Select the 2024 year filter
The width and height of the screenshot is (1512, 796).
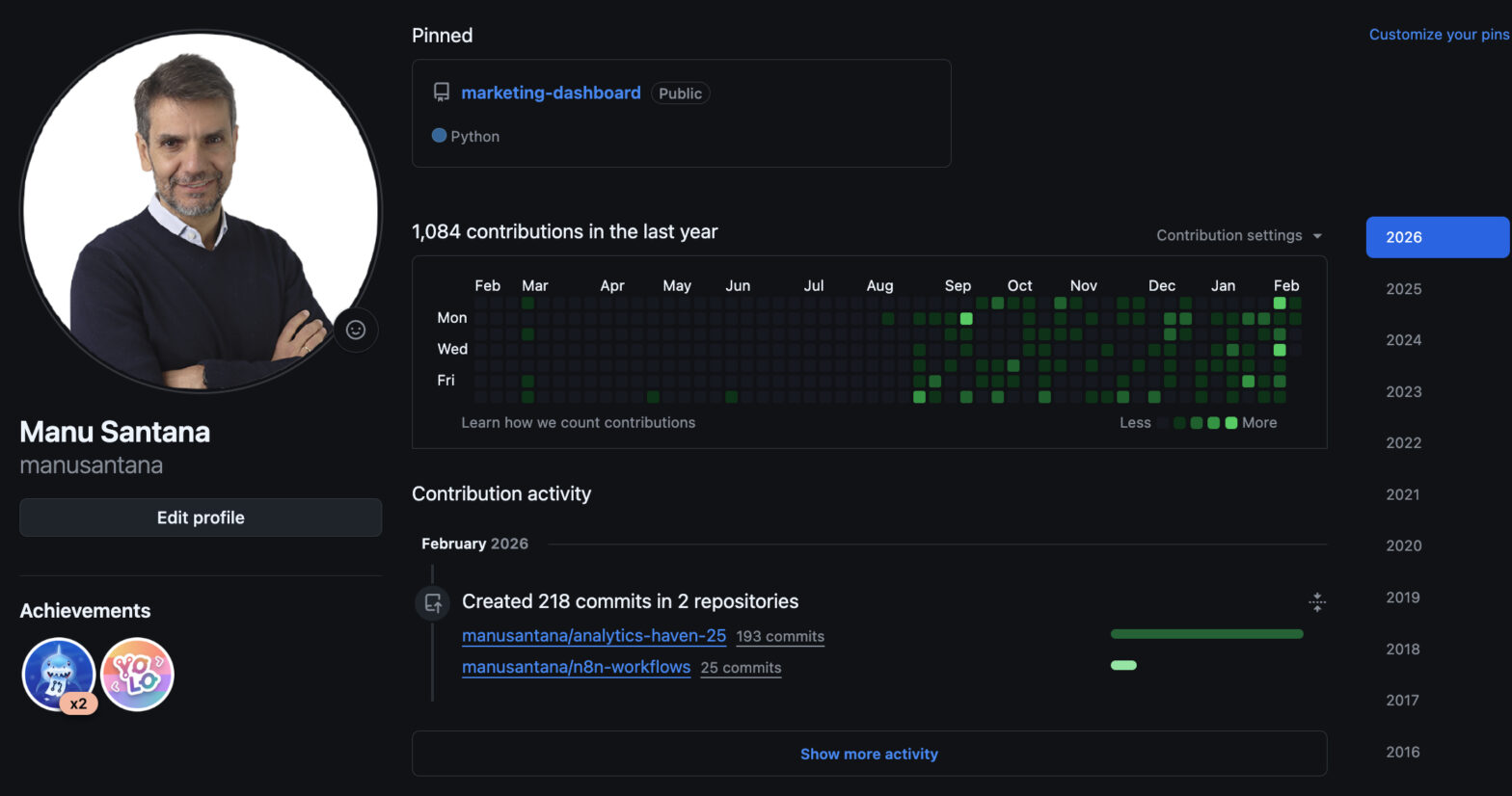(x=1404, y=340)
